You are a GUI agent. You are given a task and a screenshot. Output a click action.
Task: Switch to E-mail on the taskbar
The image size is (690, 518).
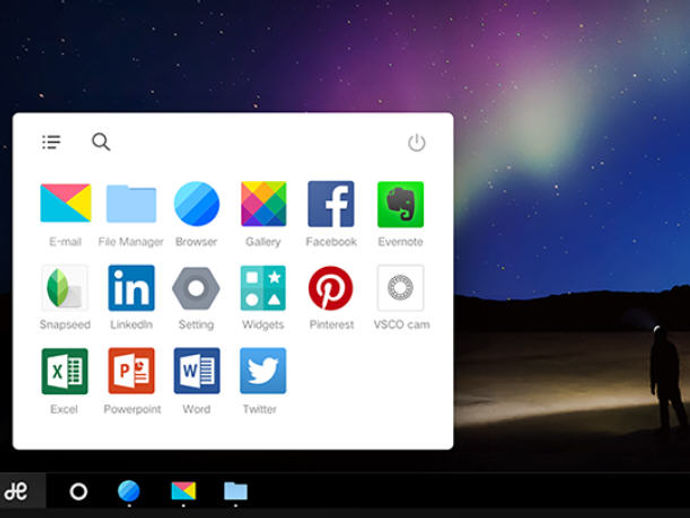(x=184, y=491)
